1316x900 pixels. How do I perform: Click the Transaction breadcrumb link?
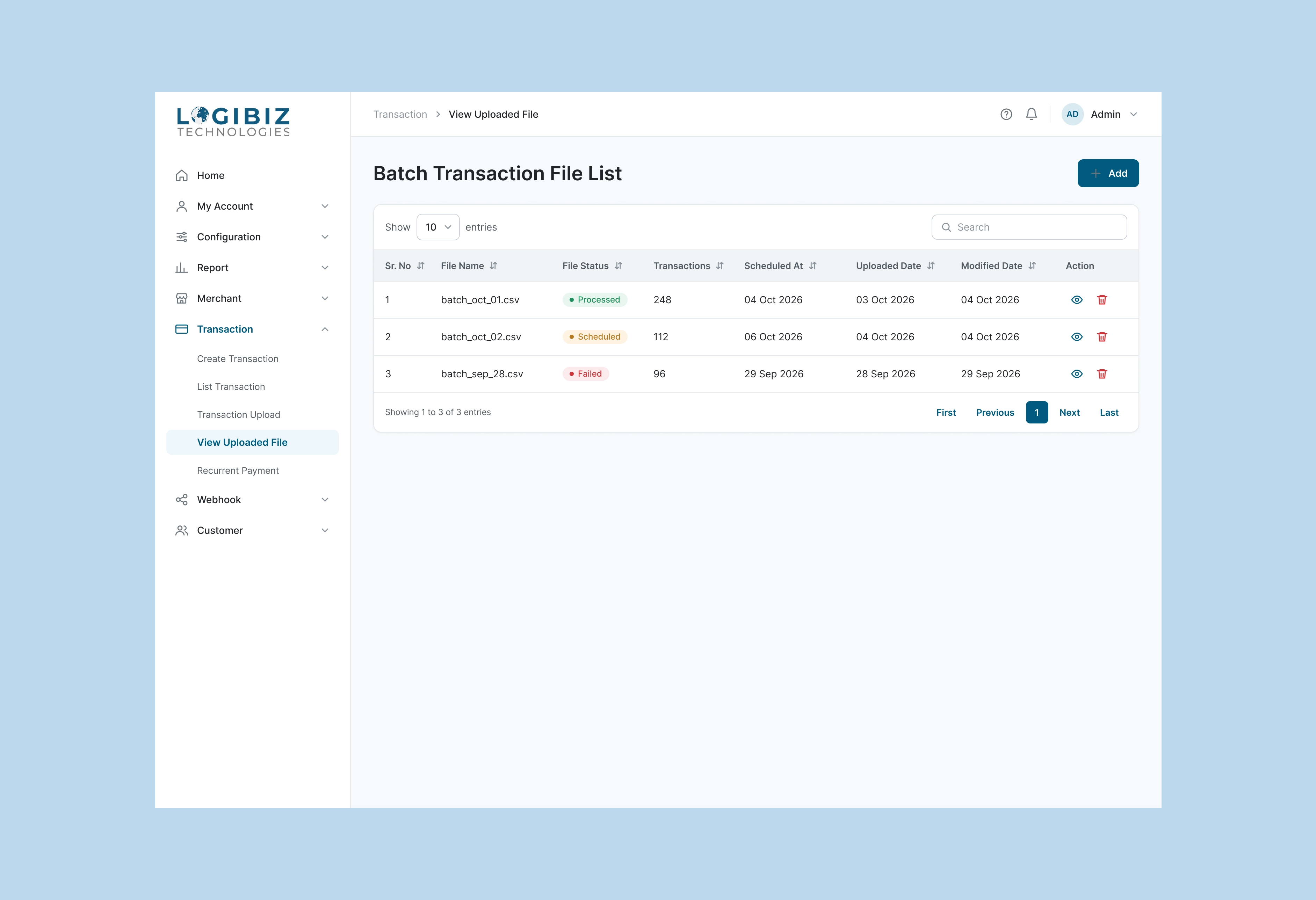400,114
